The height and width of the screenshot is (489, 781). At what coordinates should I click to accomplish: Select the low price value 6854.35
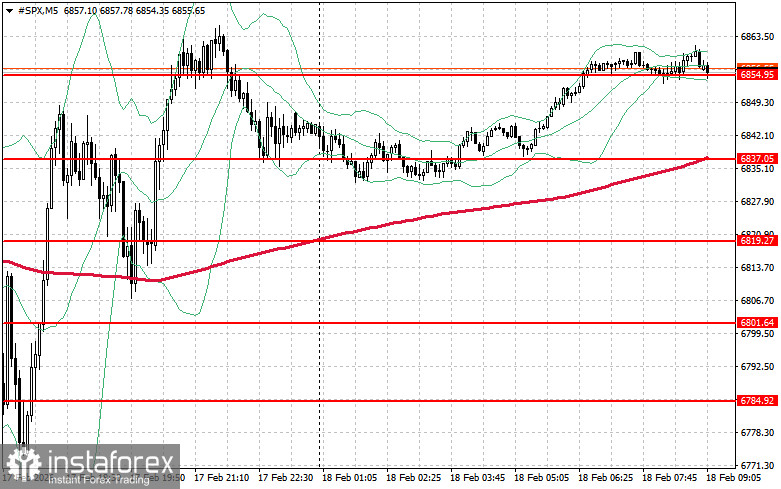pyautogui.click(x=152, y=10)
